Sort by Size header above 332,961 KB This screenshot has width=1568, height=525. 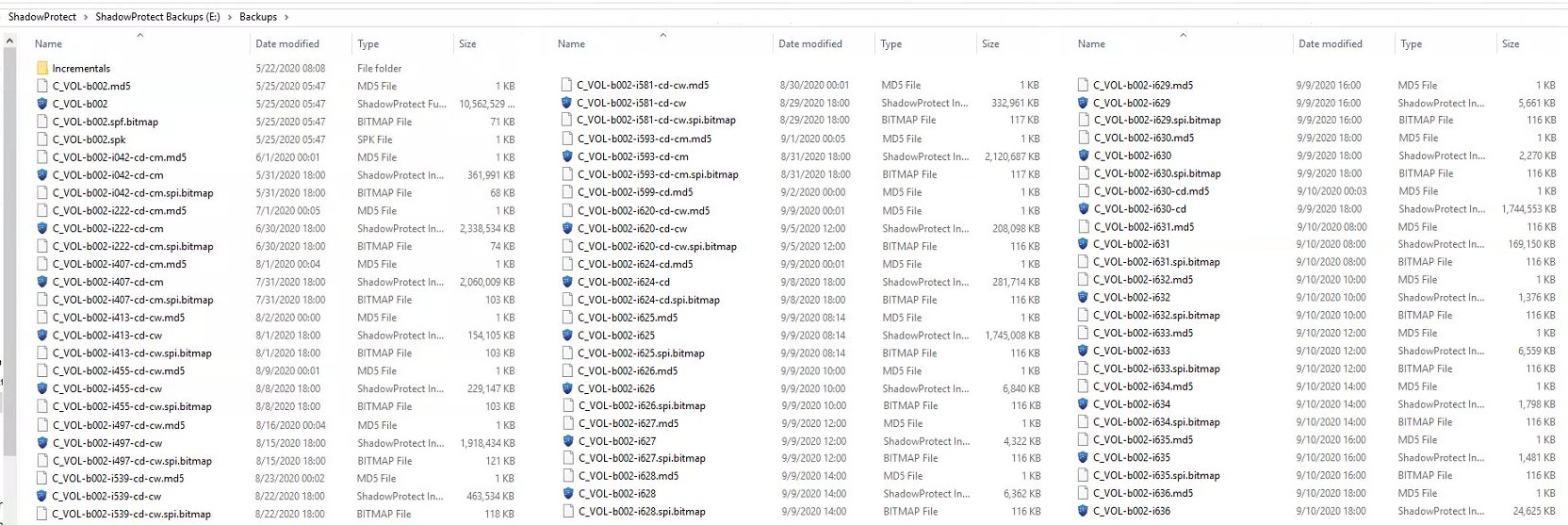click(x=990, y=43)
